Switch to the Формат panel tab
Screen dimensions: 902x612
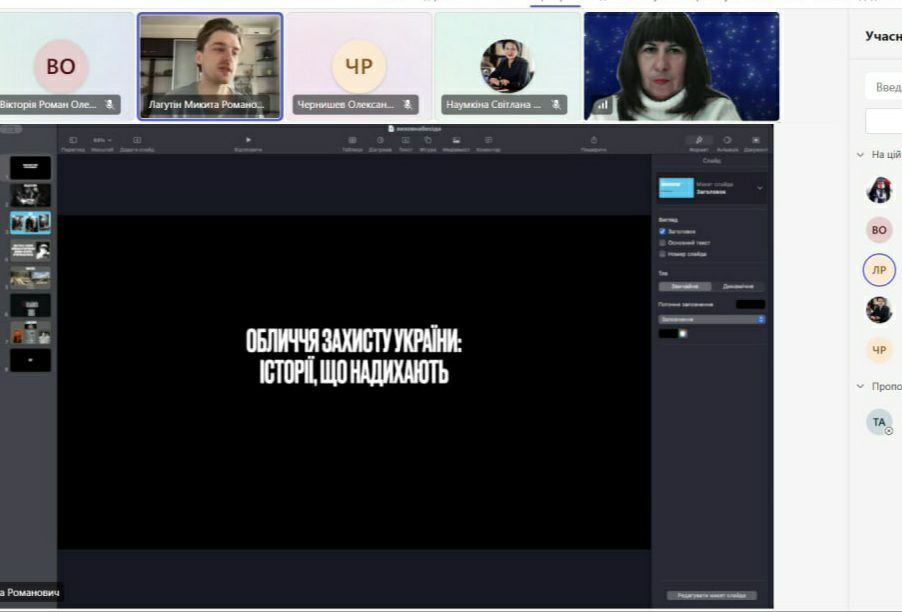699,140
